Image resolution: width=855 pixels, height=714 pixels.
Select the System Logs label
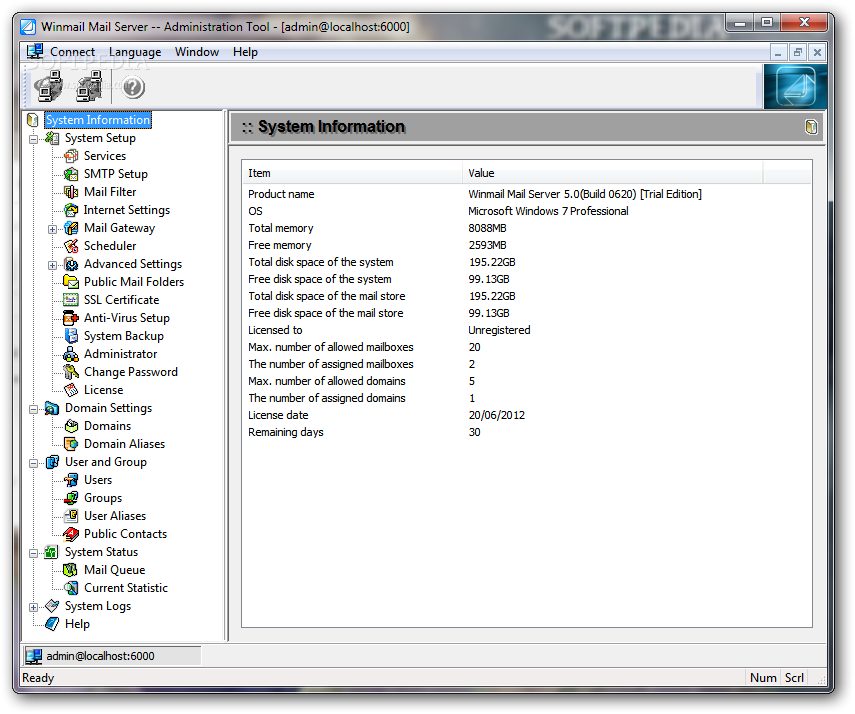[98, 606]
